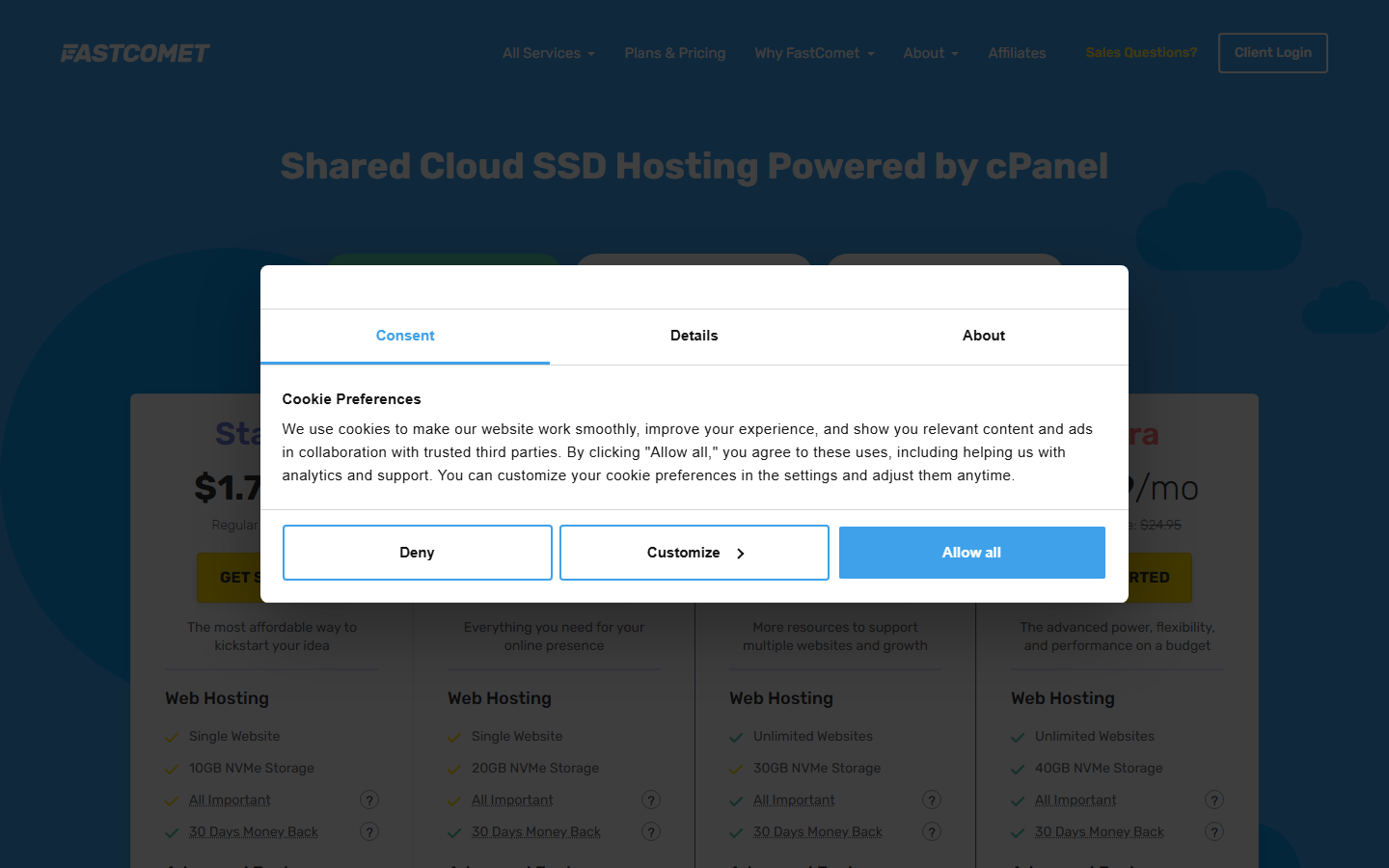Click the help icon beside All Important under 20GB NVMe Storage
Screen dimensions: 1389x868
tap(651, 800)
